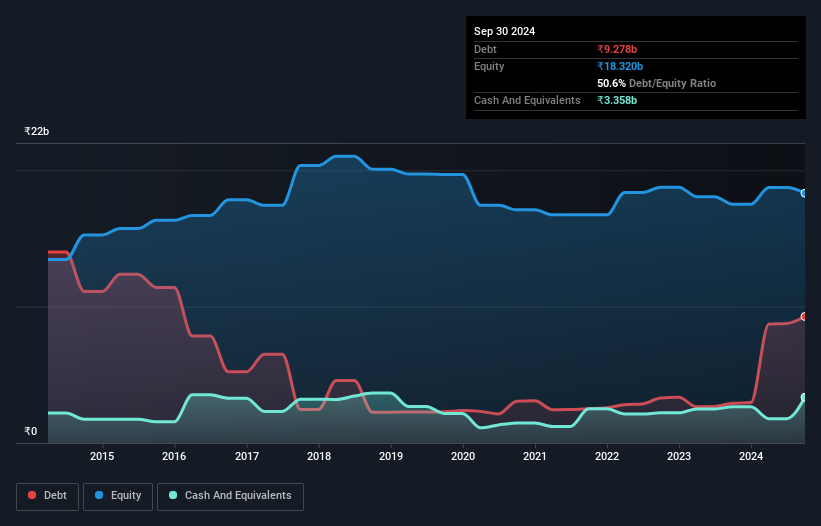Viewport: 821px width, 526px height.
Task: Click the 2018 x-axis label
Action: point(319,456)
